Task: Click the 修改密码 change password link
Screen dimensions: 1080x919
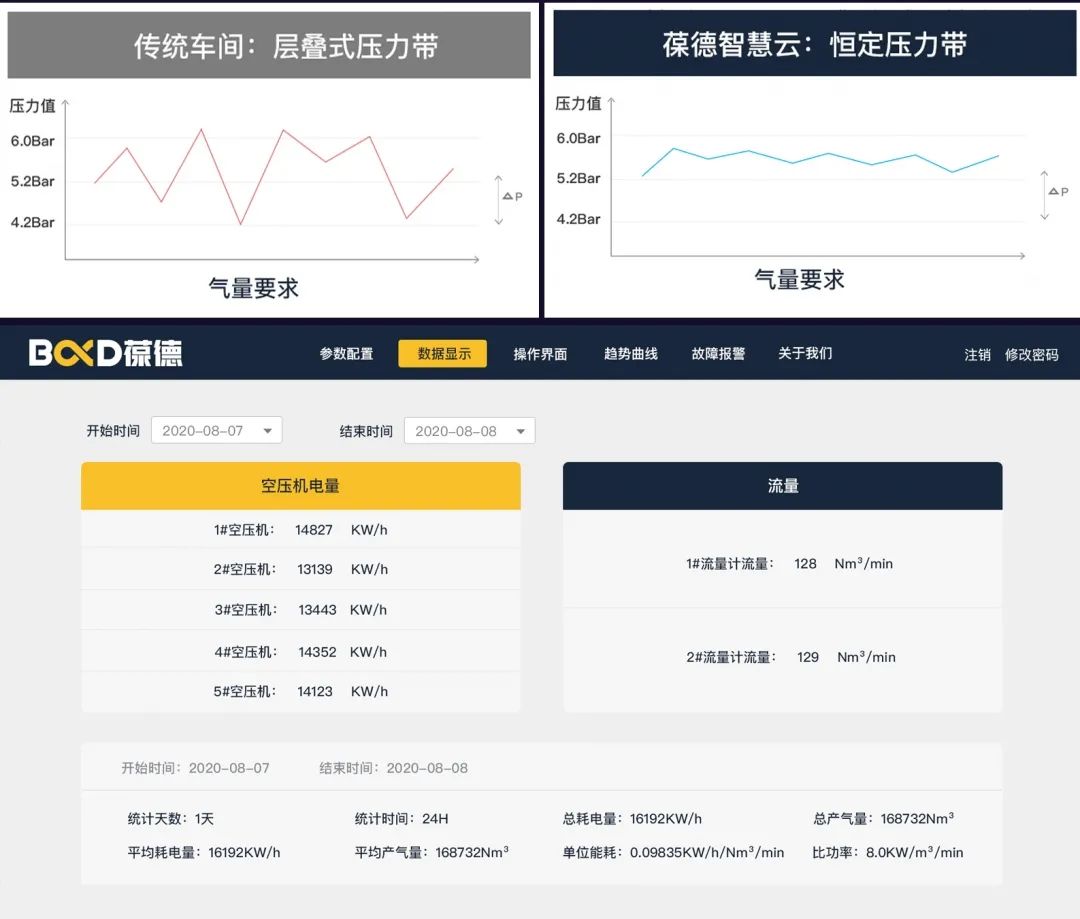Action: pyautogui.click(x=1032, y=353)
